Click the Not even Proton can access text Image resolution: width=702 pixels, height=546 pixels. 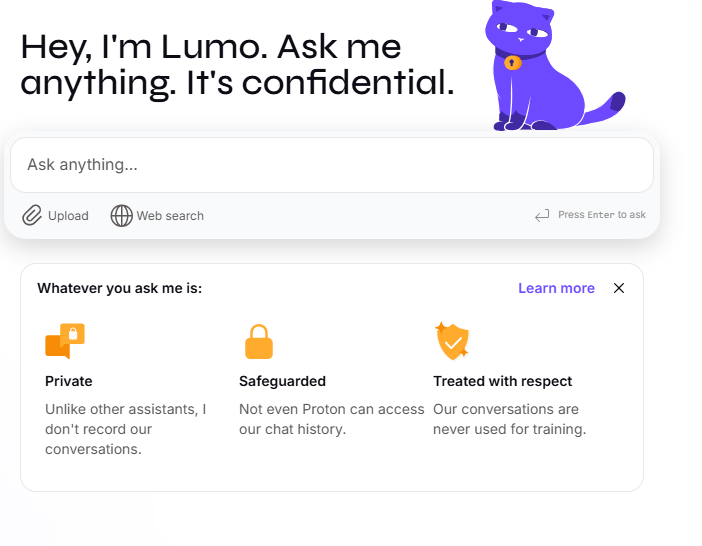(x=332, y=409)
